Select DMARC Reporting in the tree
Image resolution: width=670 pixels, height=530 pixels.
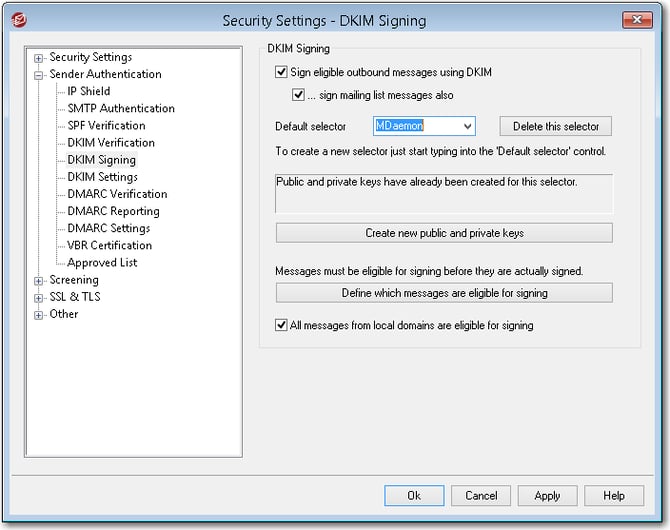[113, 211]
